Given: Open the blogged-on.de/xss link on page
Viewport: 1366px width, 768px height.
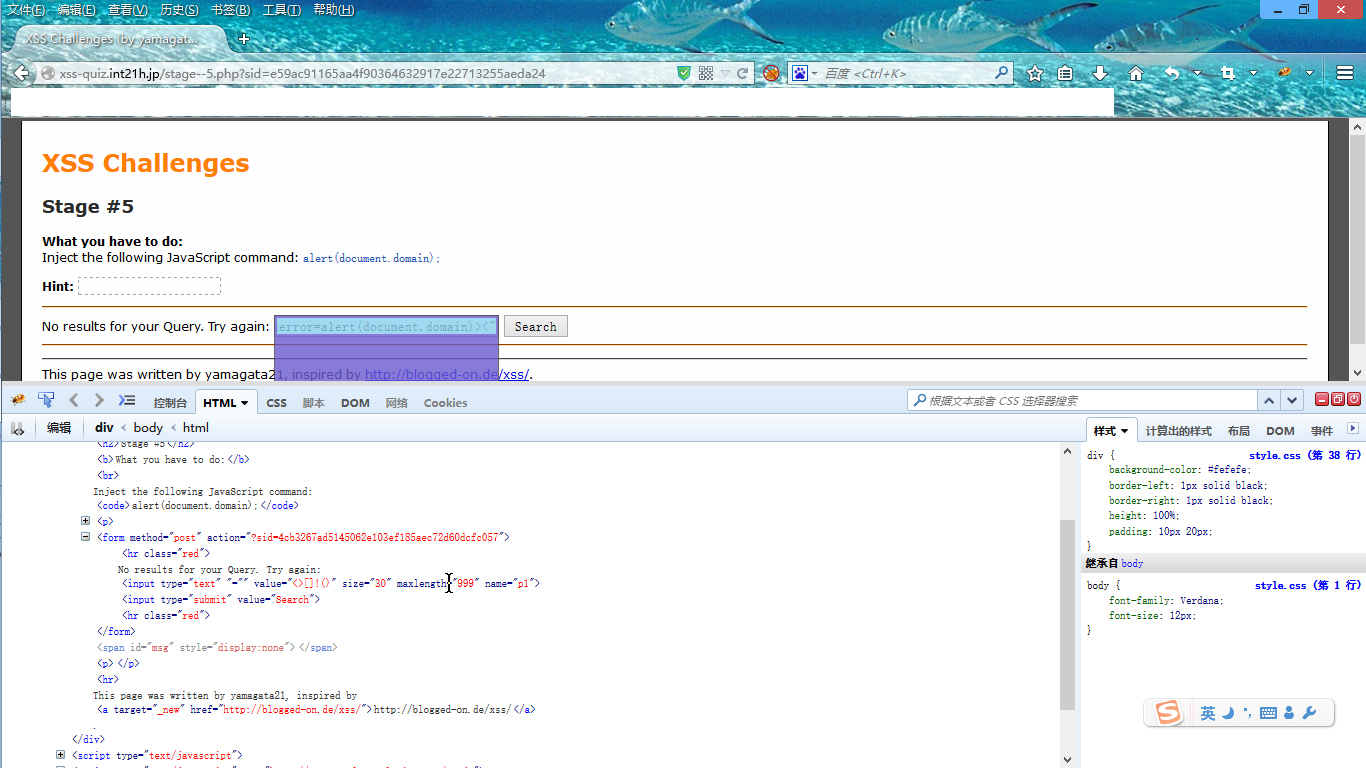Looking at the screenshot, I should coord(447,375).
